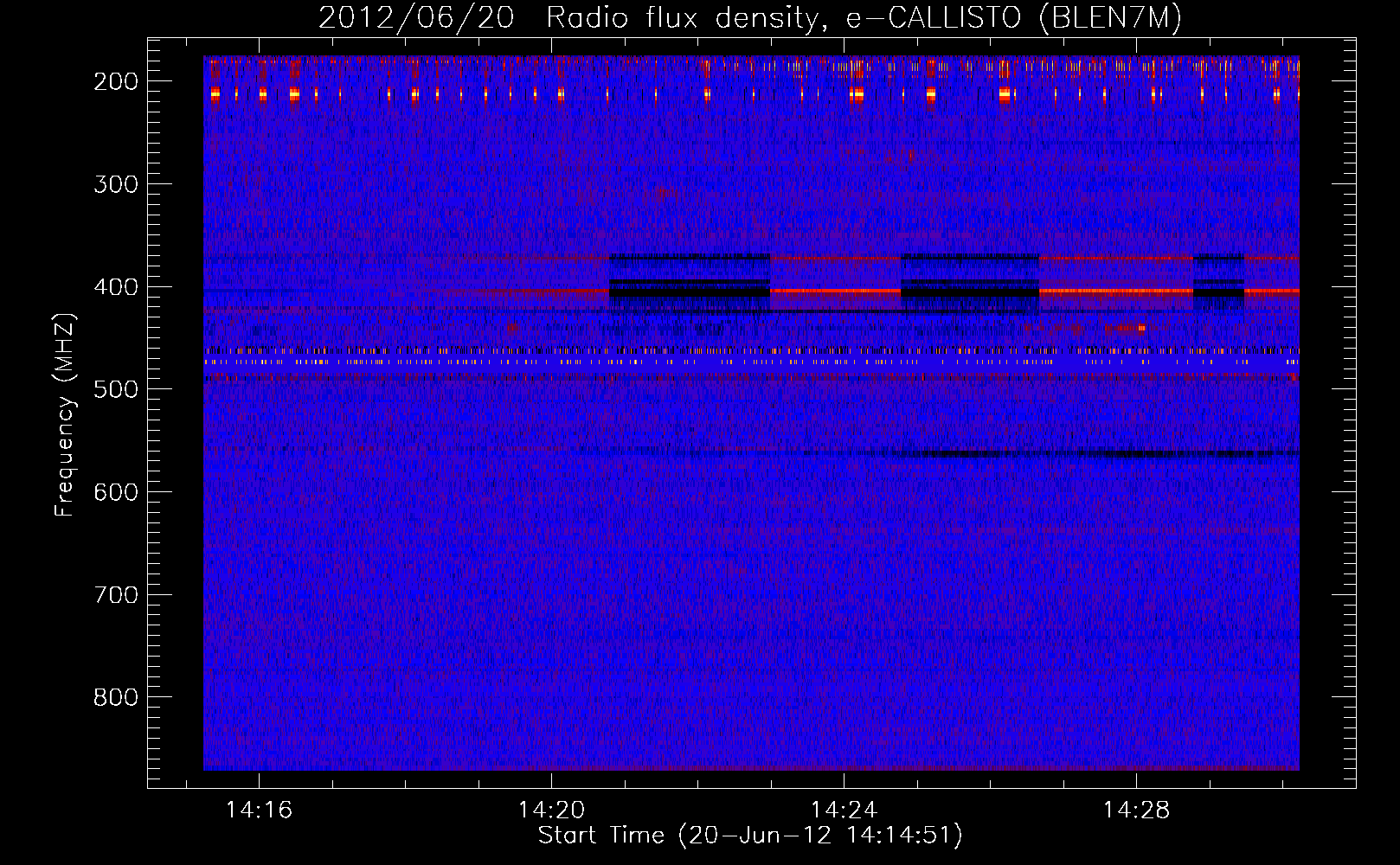
Task: Click the plot title "2012/06/20 Radio flux density, e-CALLISTO (BLEN7M)"
Action: (750, 18)
